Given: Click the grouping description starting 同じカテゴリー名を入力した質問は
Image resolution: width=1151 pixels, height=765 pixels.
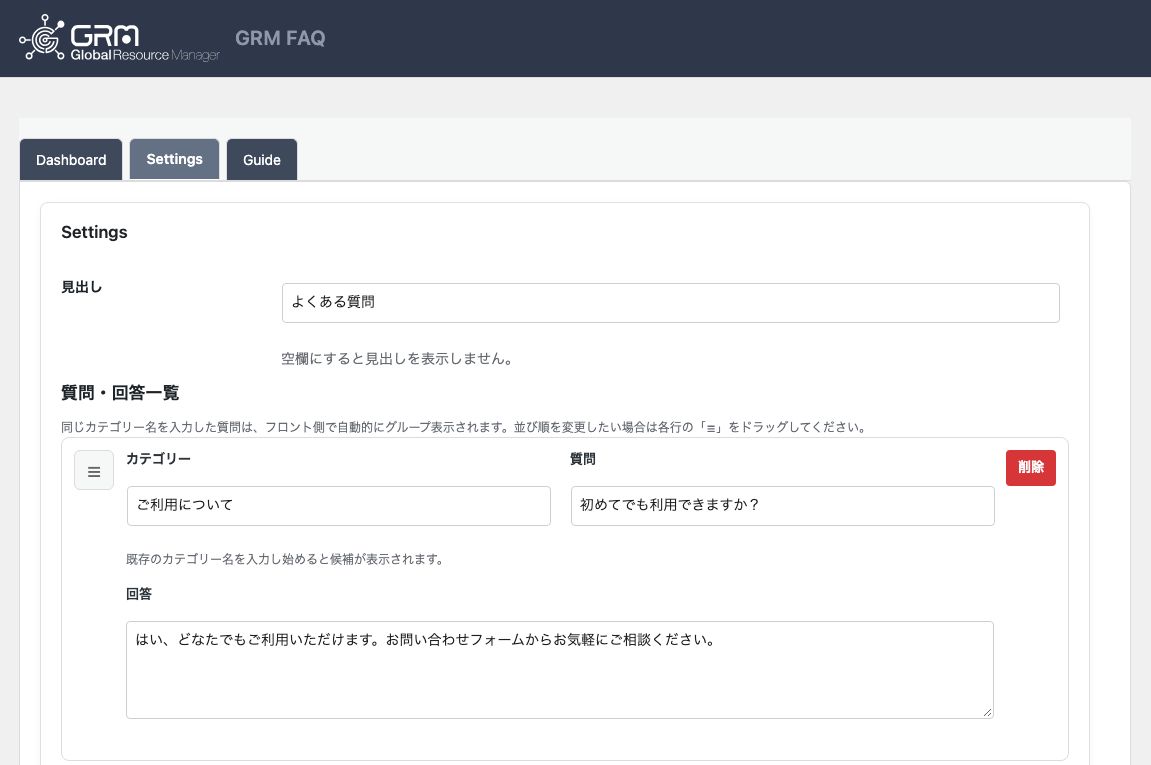Looking at the screenshot, I should [x=464, y=427].
